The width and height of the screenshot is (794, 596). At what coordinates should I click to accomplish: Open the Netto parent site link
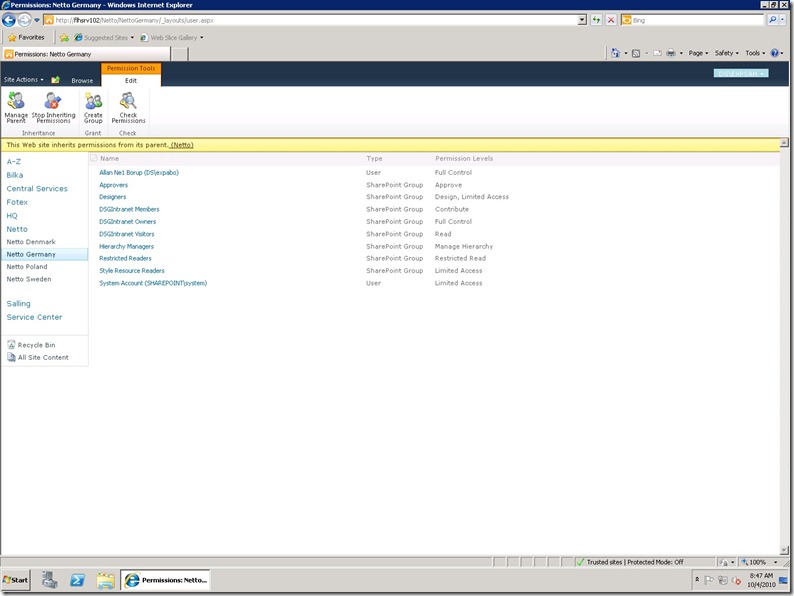click(x=182, y=145)
